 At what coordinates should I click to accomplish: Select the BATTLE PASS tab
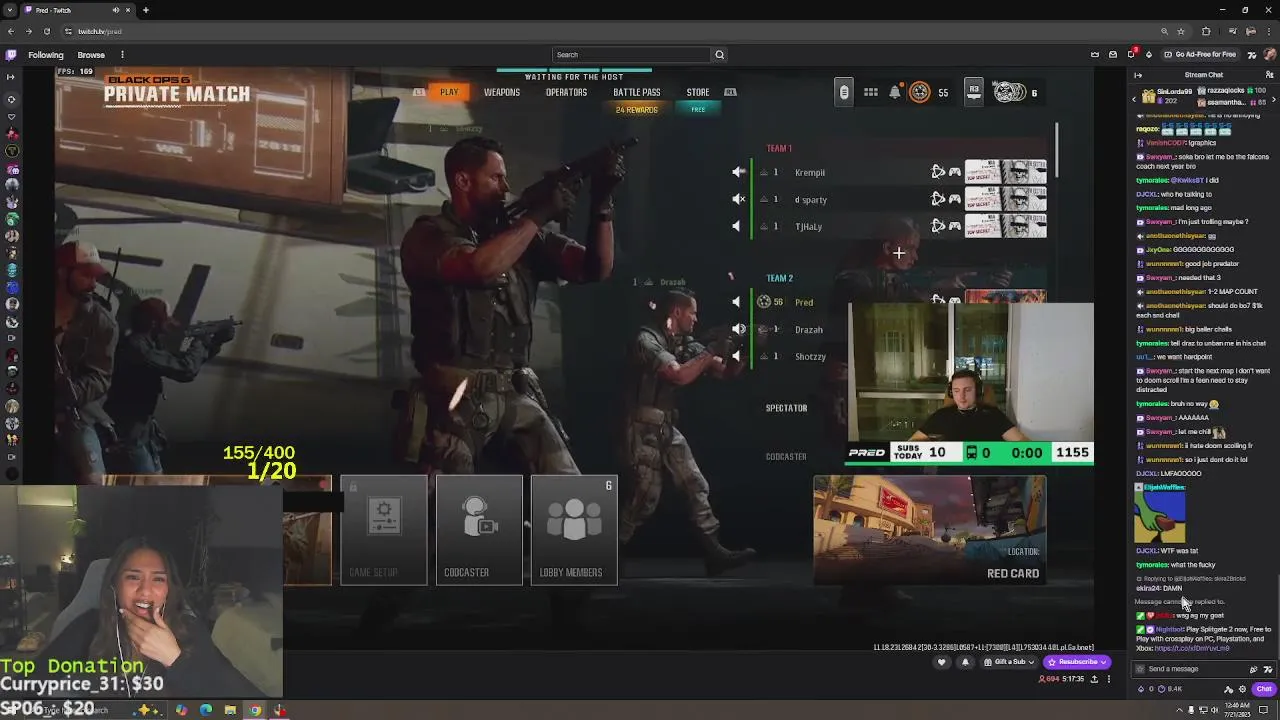[637, 92]
